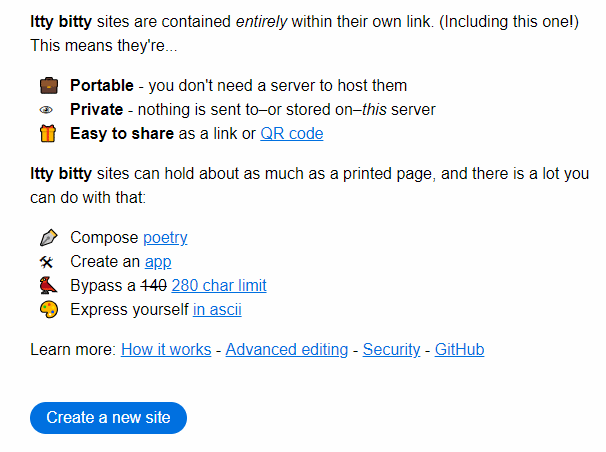Click the italic word entirely
The width and height of the screenshot is (606, 452).
coord(262,22)
